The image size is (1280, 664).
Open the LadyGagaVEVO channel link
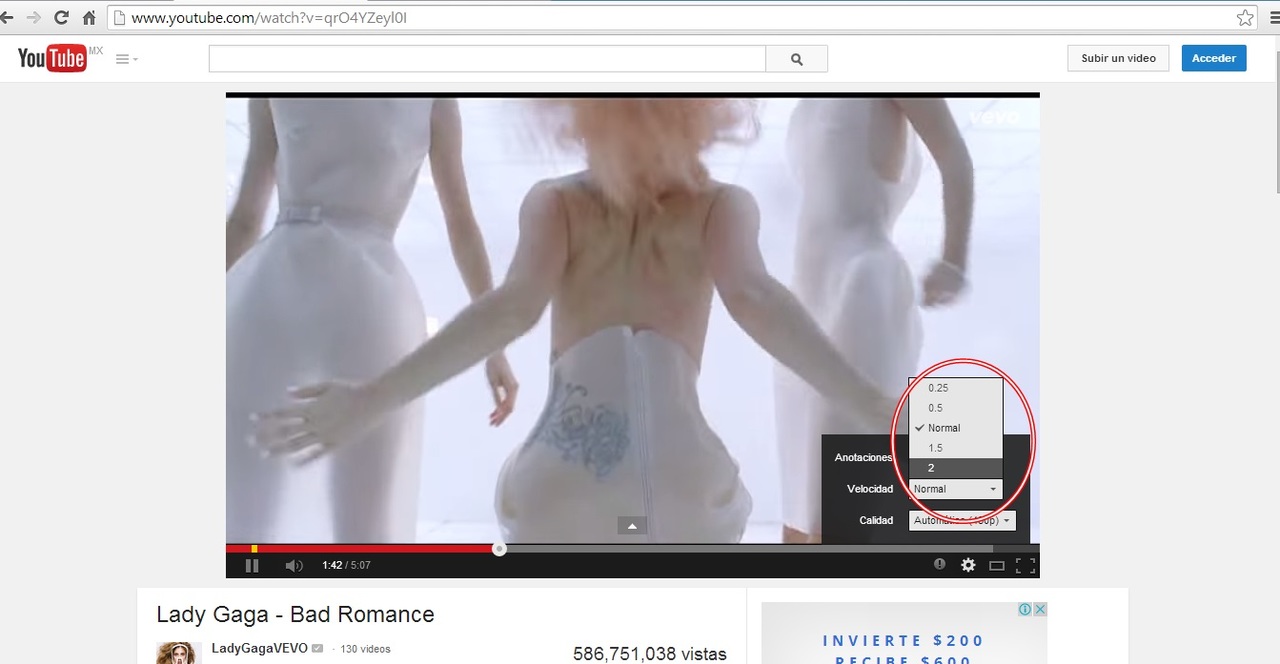259,649
